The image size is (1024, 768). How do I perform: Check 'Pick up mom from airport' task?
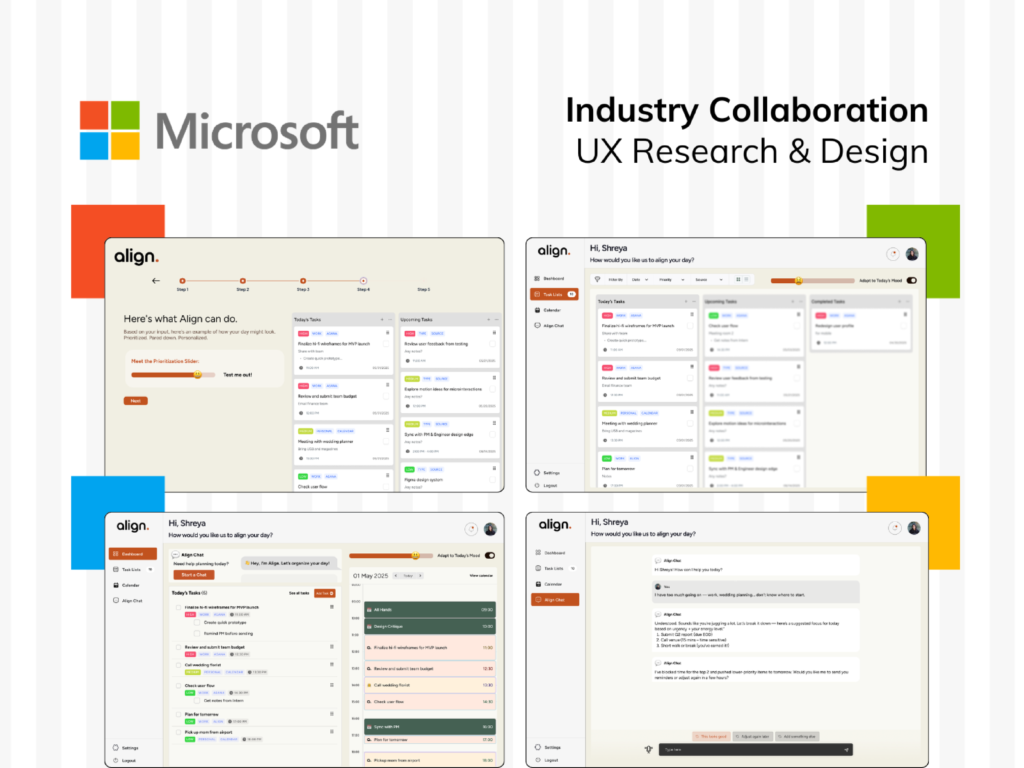tap(178, 732)
